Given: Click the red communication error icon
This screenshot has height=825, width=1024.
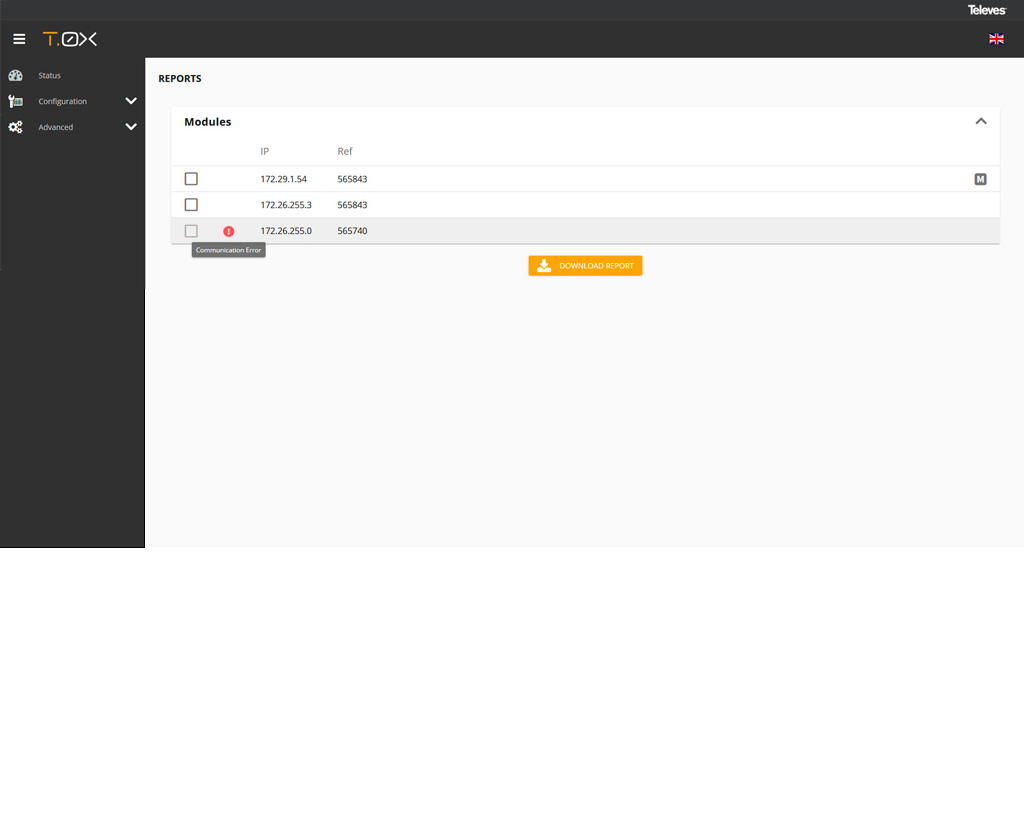Looking at the screenshot, I should coord(229,231).
